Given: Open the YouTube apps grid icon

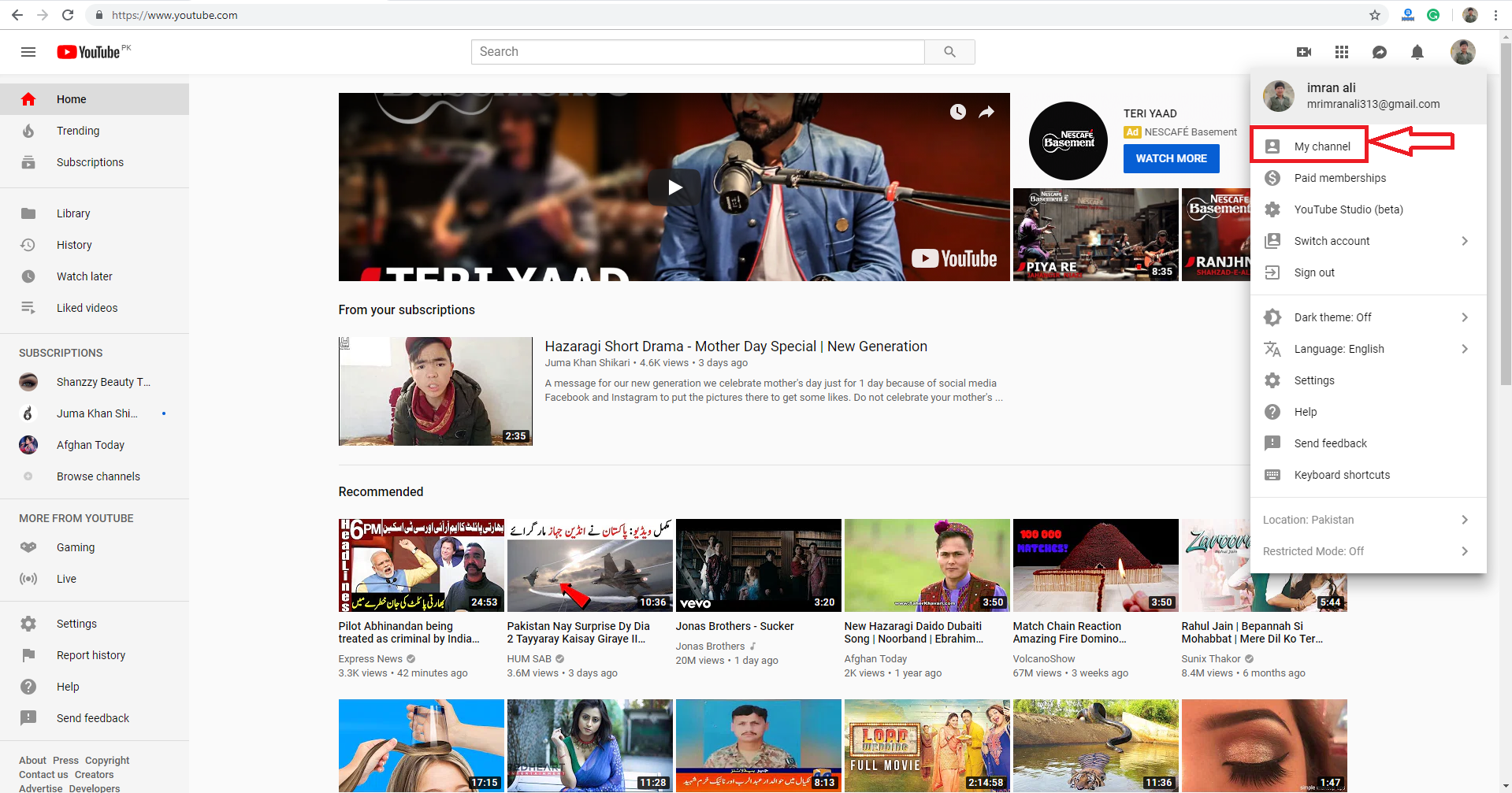Looking at the screenshot, I should click(1342, 52).
